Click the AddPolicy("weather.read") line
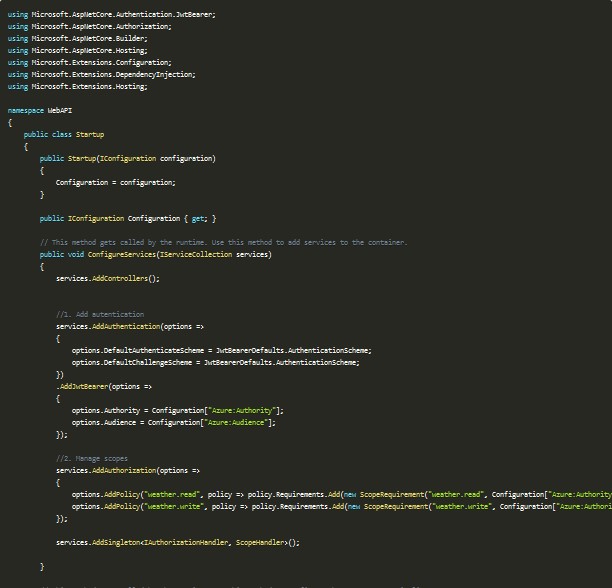This screenshot has height=588, width=612. pyautogui.click(x=342, y=494)
